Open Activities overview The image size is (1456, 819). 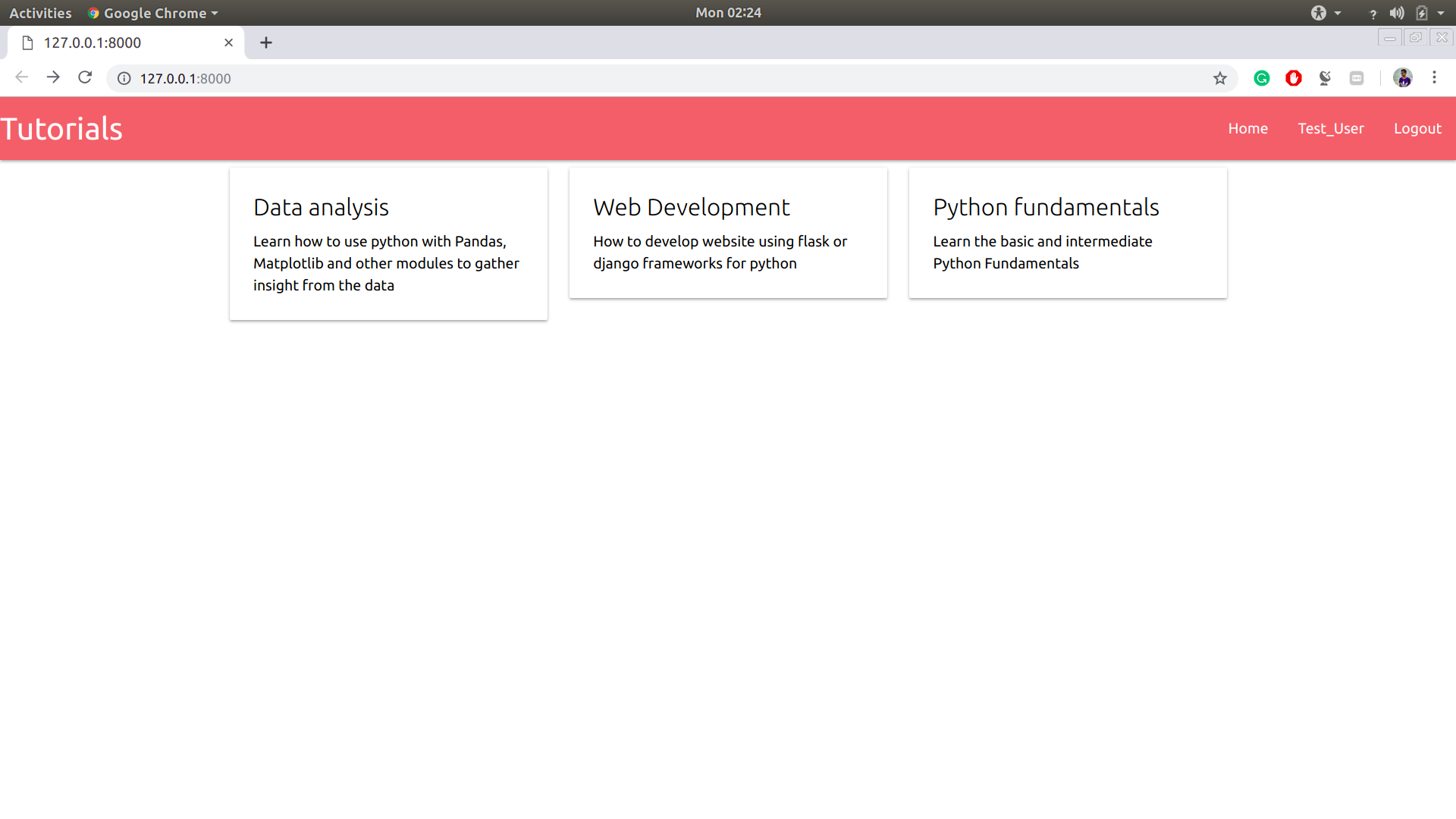(40, 13)
